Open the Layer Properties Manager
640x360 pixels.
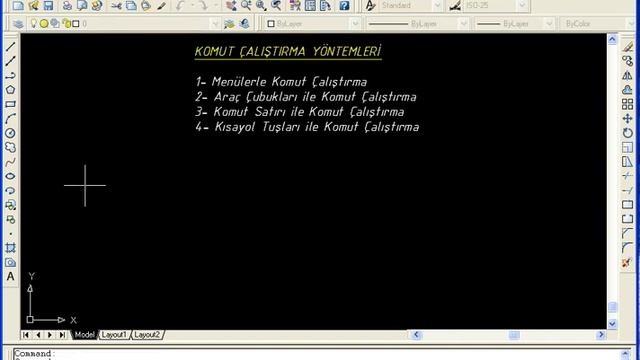[18, 24]
